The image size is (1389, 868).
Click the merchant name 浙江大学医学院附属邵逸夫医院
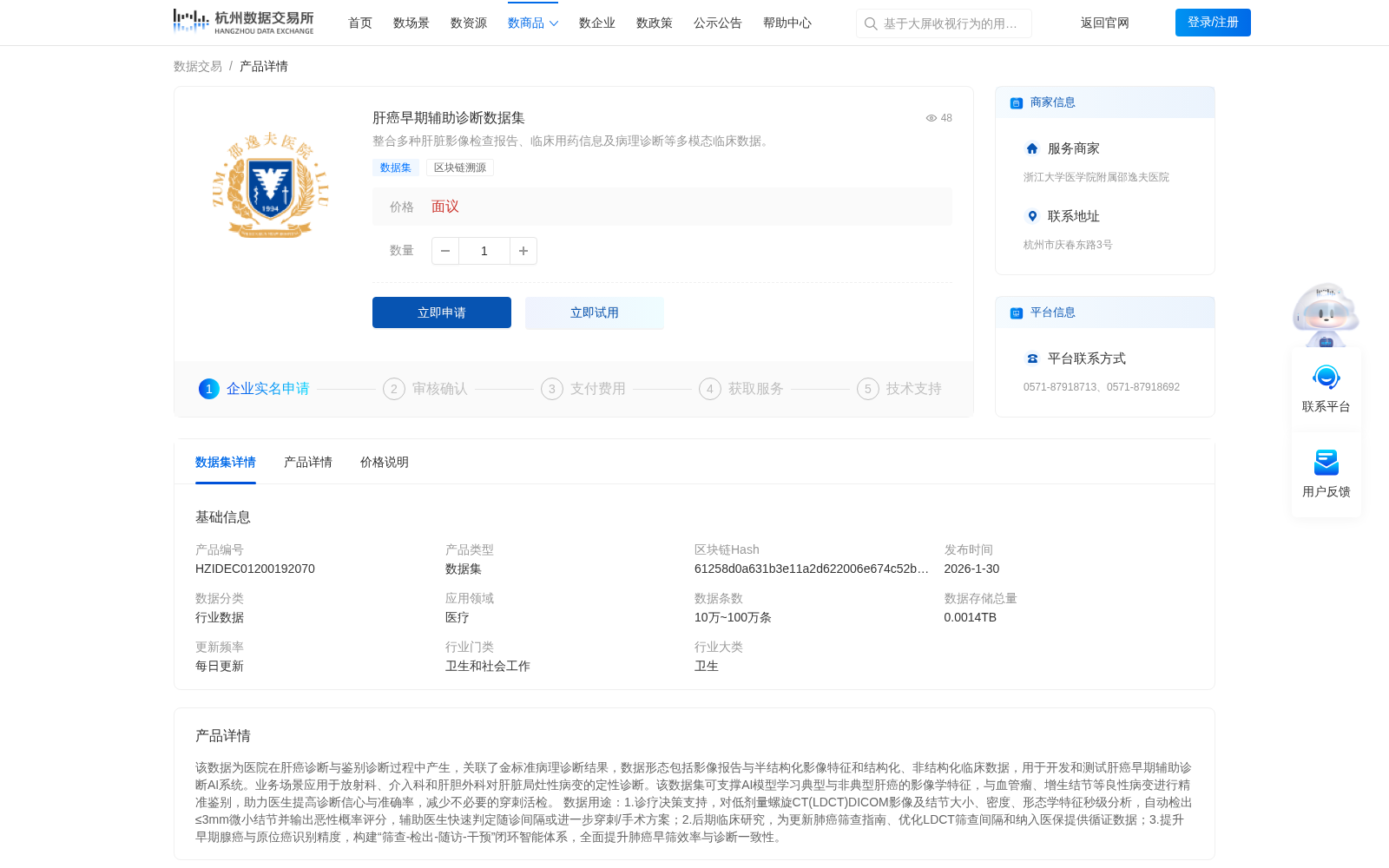(1096, 177)
